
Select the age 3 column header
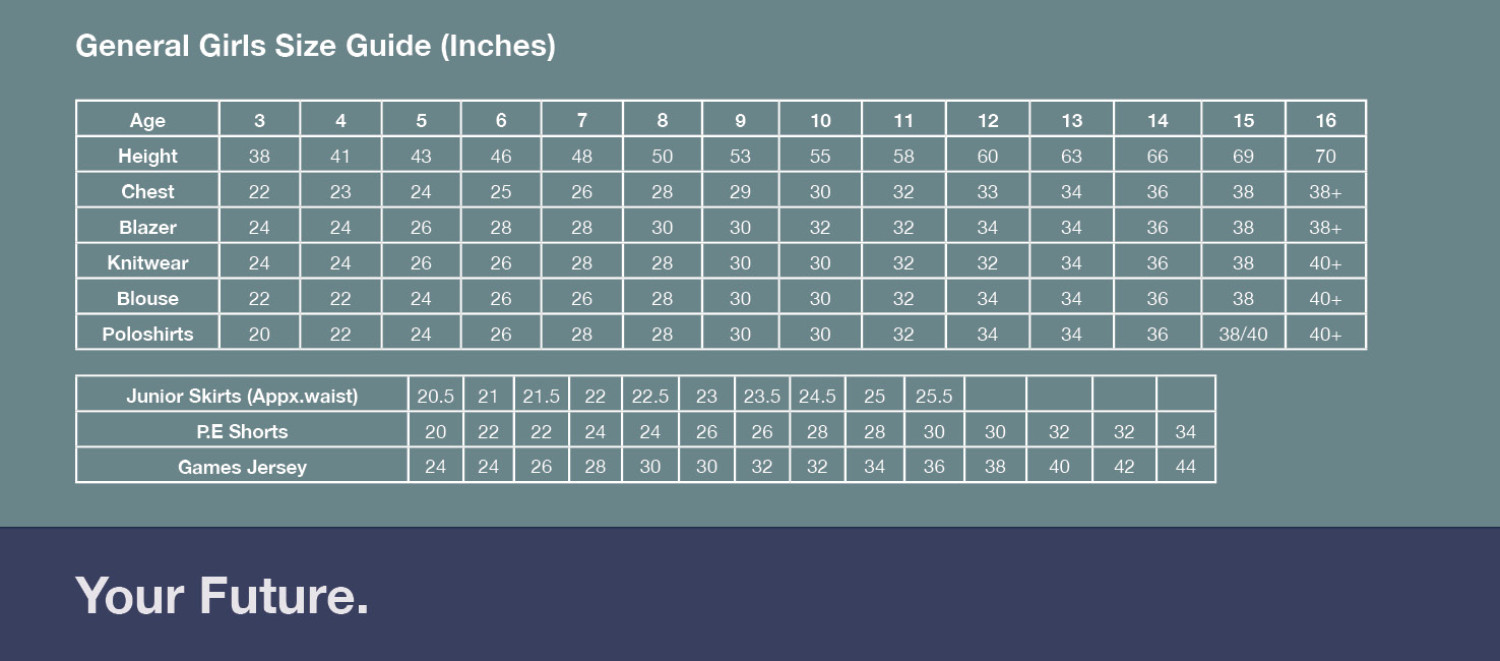[259, 121]
